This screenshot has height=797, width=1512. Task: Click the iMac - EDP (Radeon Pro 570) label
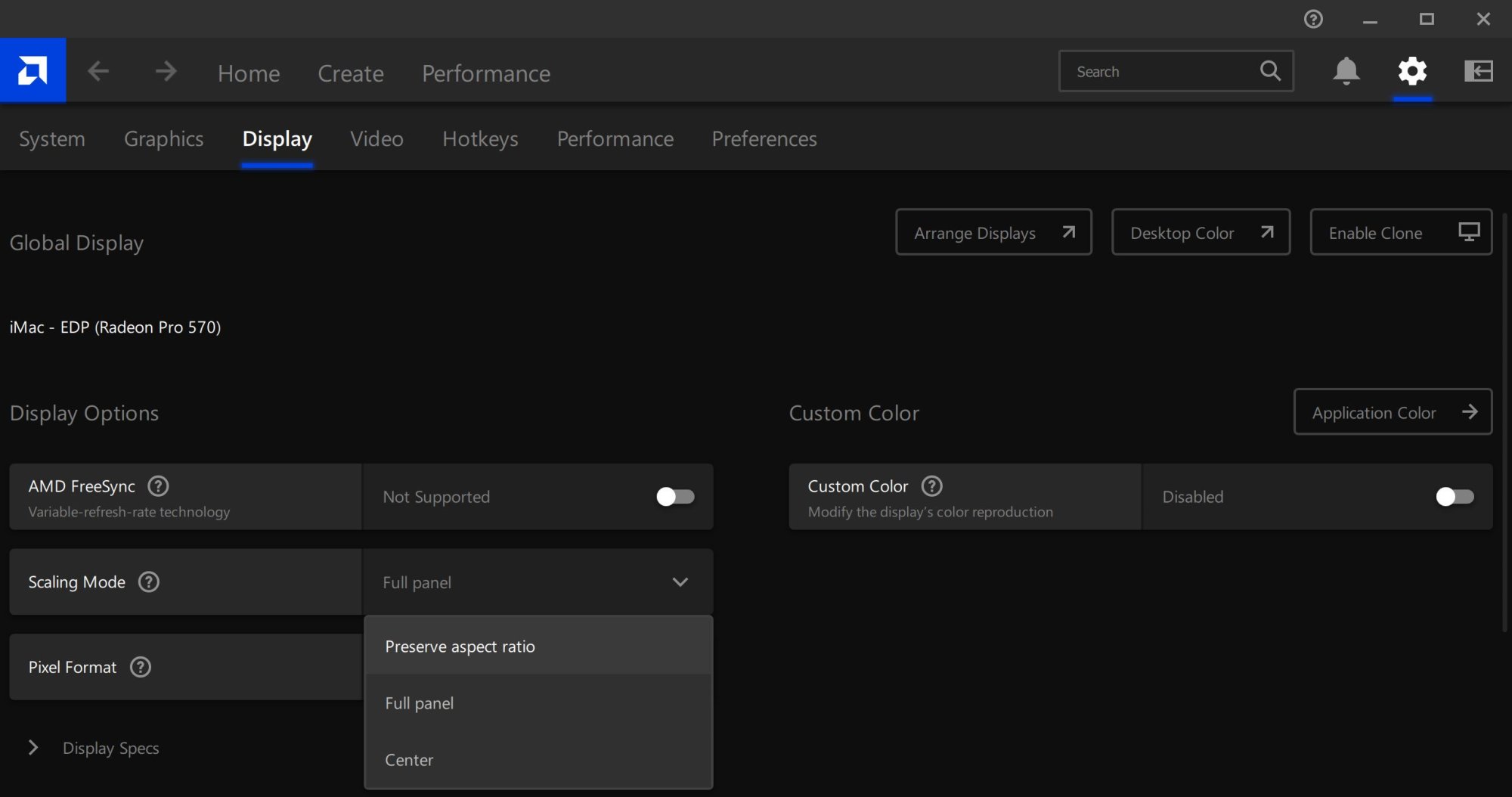pyautogui.click(x=115, y=327)
